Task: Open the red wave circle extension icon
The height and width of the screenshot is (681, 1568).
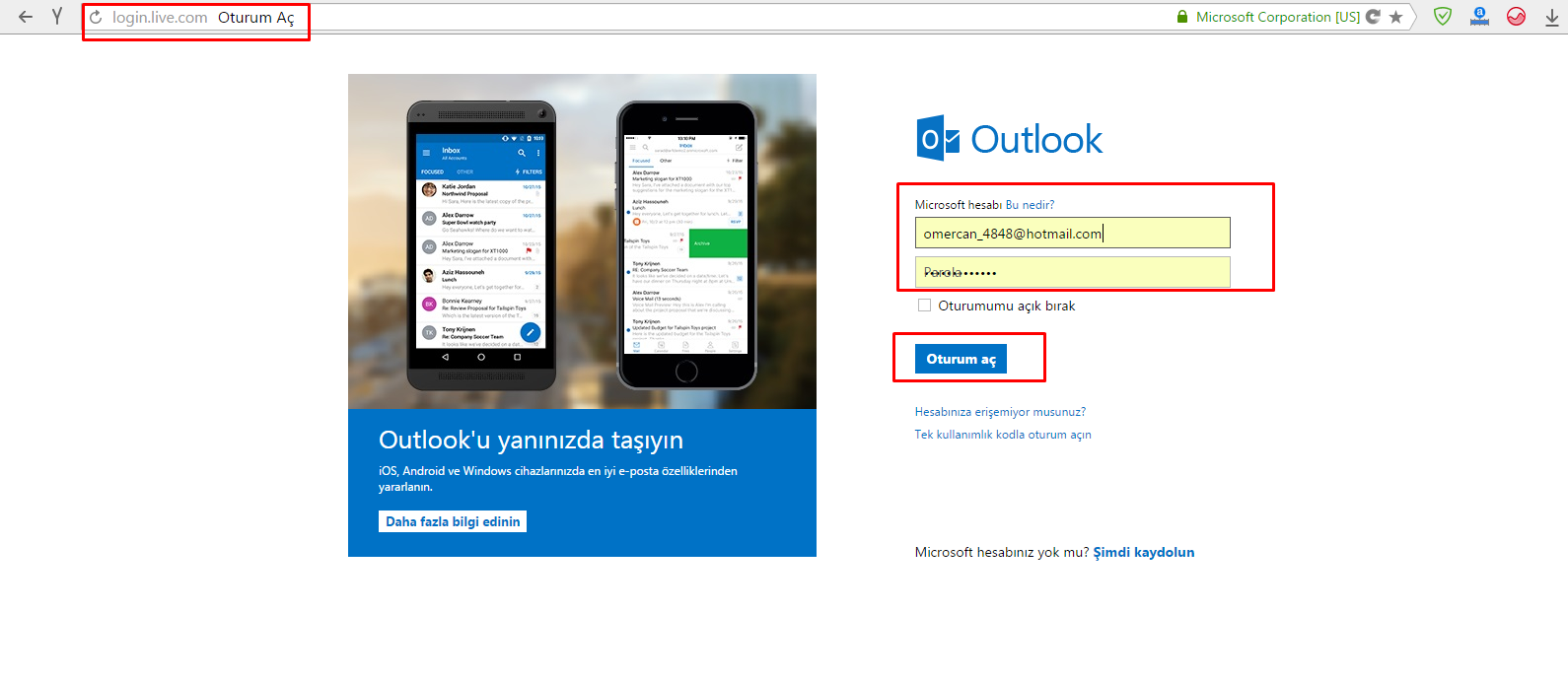Action: [1517, 16]
